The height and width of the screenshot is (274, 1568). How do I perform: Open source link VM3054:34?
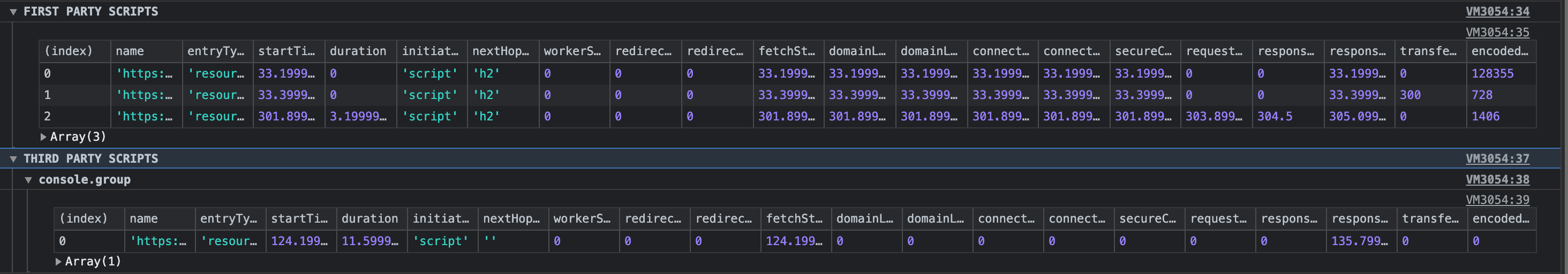click(x=1497, y=12)
